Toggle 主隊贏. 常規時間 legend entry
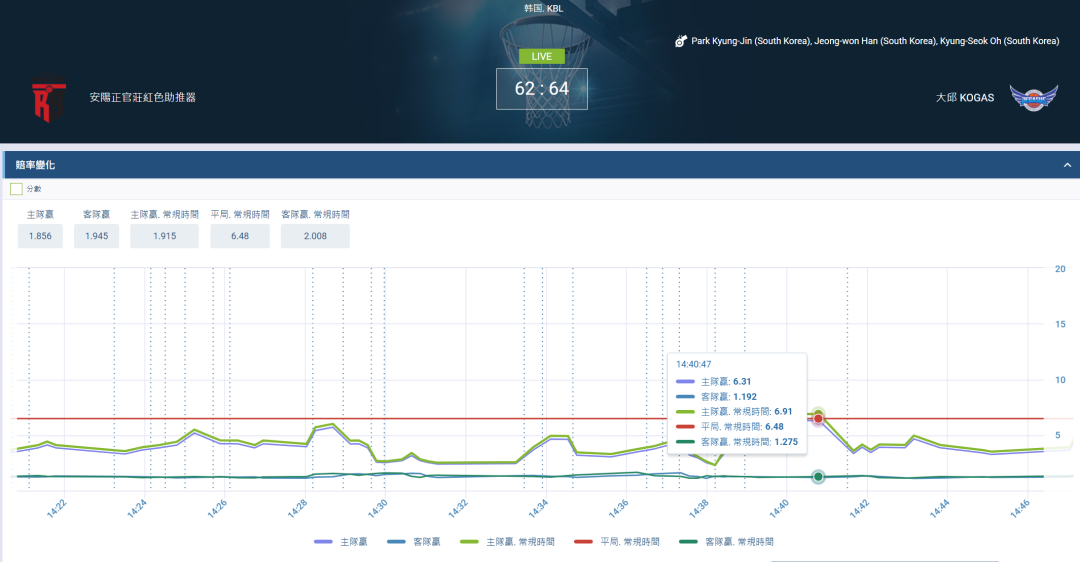Screen dimensions: 1080x562 507,542
